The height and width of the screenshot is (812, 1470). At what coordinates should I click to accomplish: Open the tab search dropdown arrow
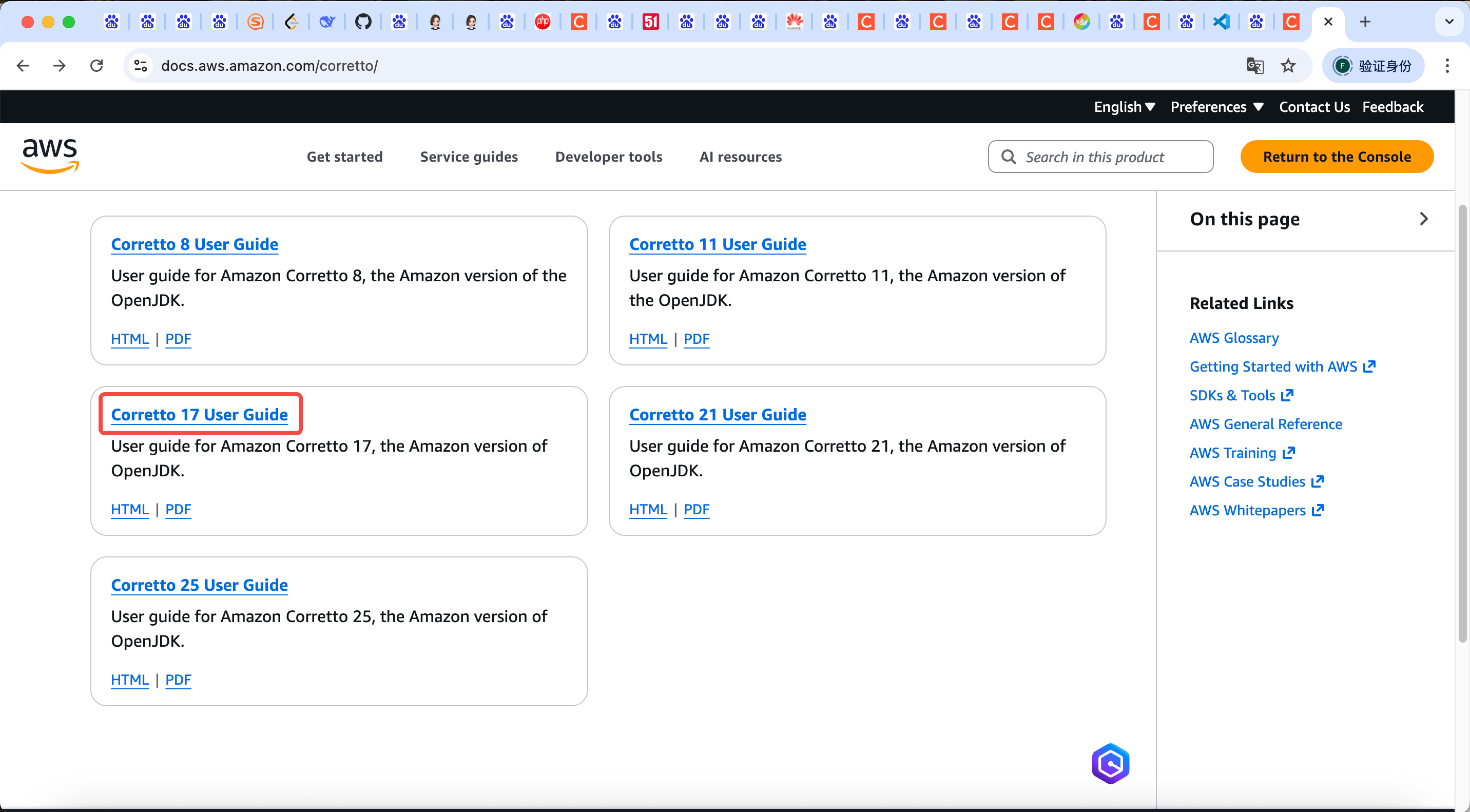[x=1449, y=22]
